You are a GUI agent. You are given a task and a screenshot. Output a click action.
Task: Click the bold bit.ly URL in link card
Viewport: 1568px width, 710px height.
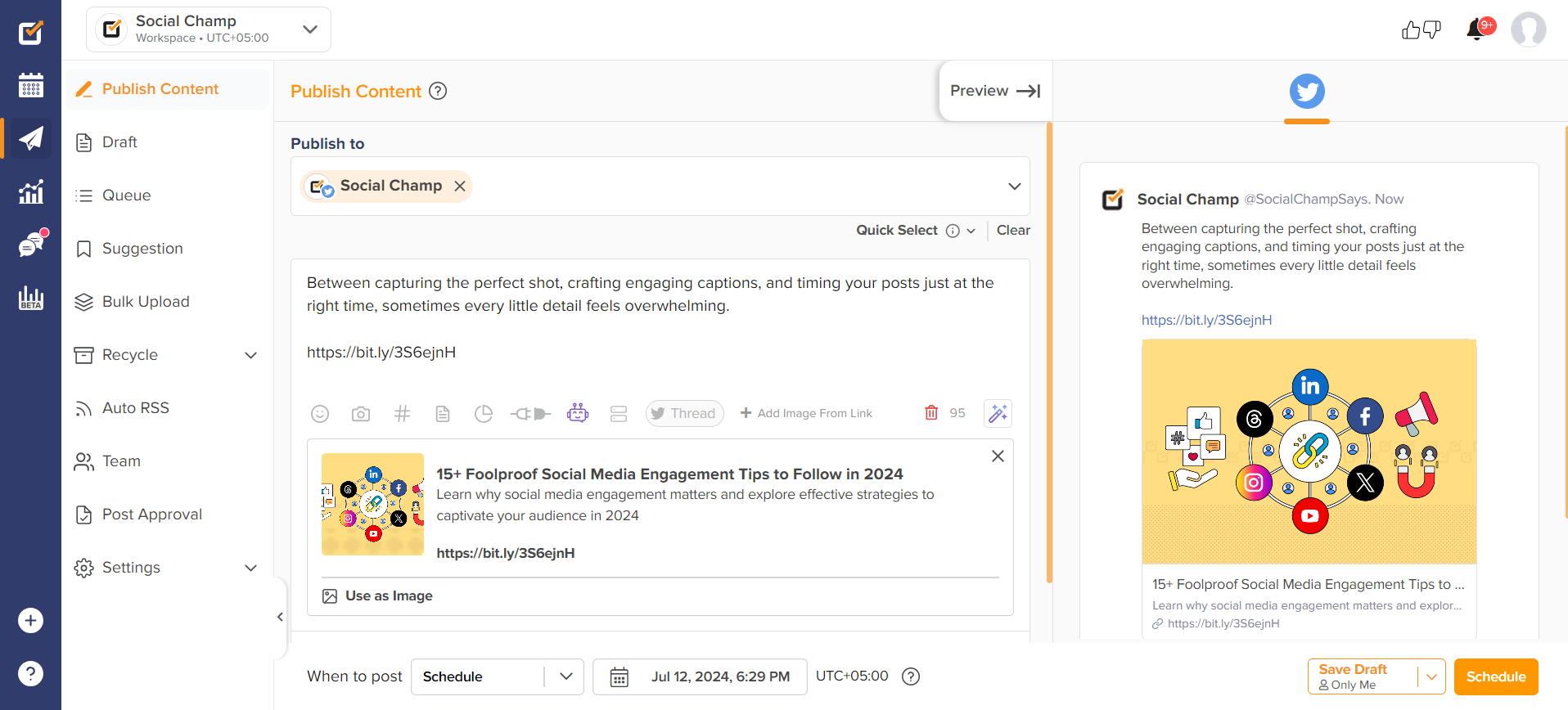coord(505,554)
